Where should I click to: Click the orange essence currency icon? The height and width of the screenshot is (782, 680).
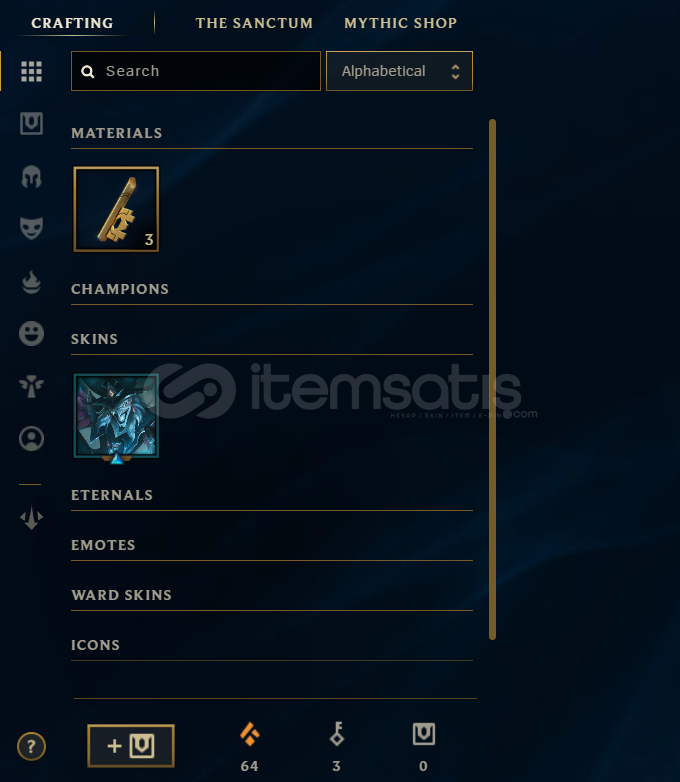coord(249,734)
